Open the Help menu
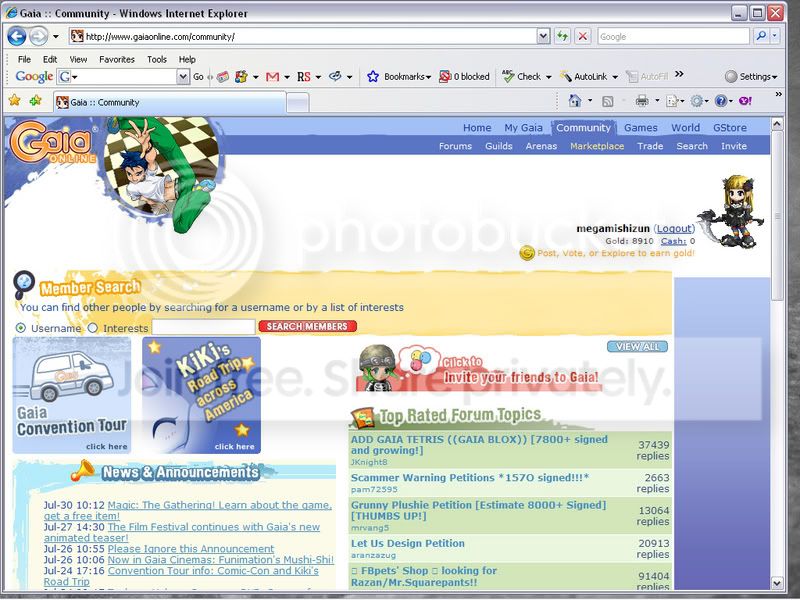This screenshot has height=600, width=800. pos(187,59)
